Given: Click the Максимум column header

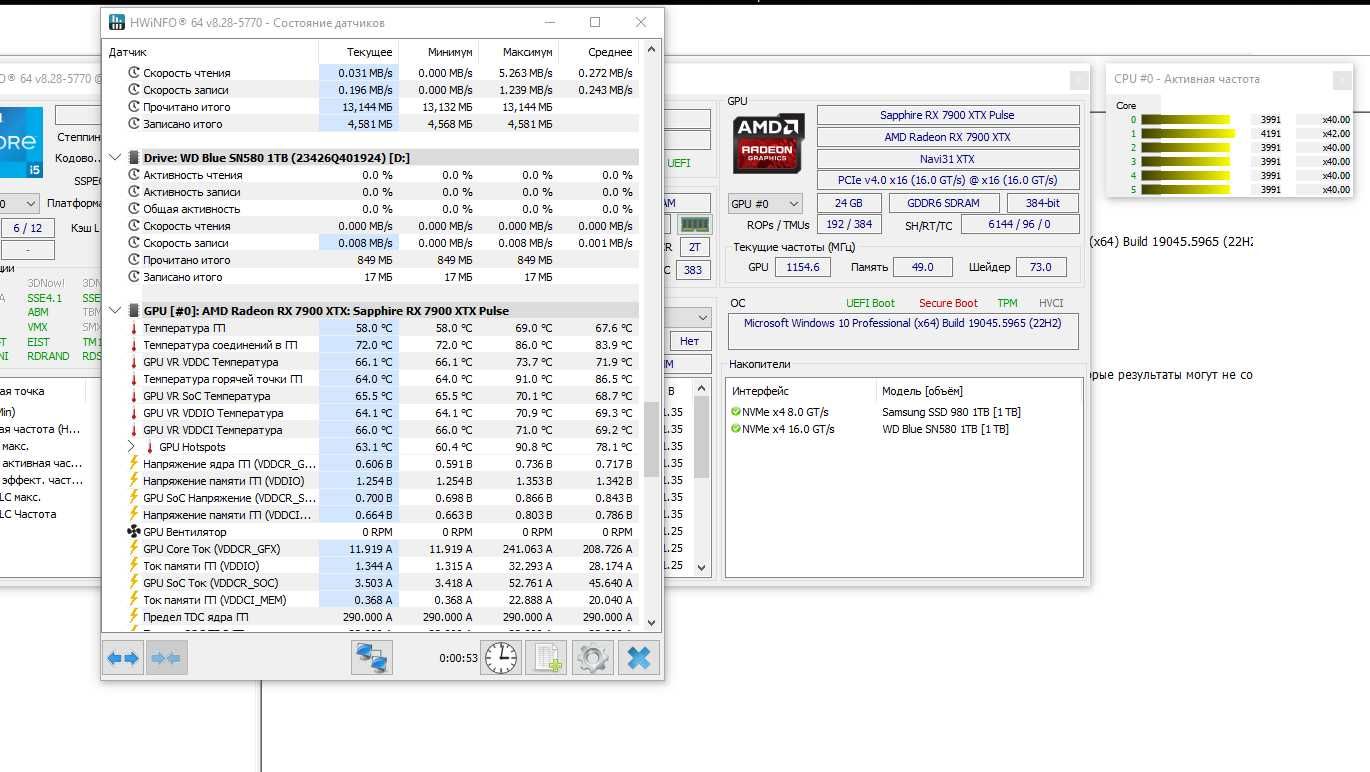Looking at the screenshot, I should tap(518, 52).
